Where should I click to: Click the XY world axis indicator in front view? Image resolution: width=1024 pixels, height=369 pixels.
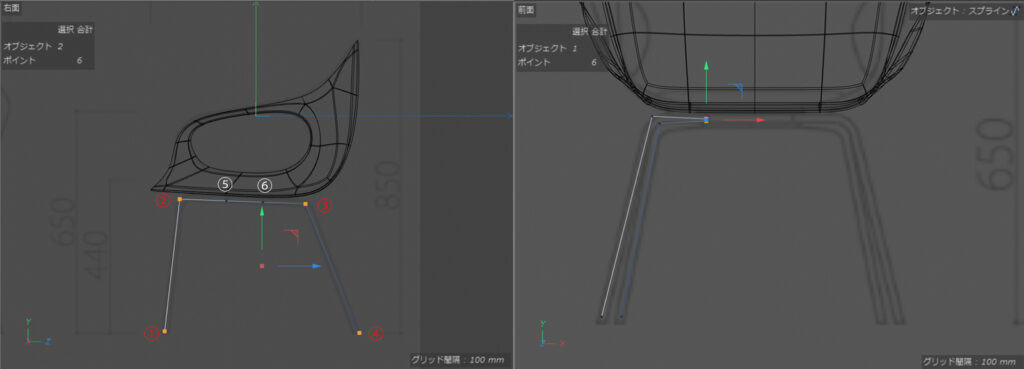tap(552, 334)
